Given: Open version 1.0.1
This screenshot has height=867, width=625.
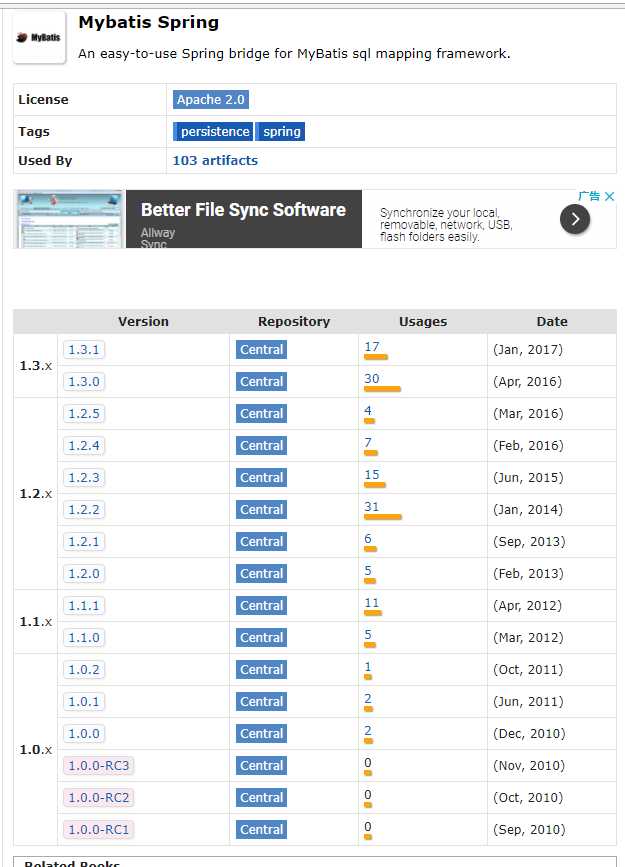Looking at the screenshot, I should pos(84,702).
